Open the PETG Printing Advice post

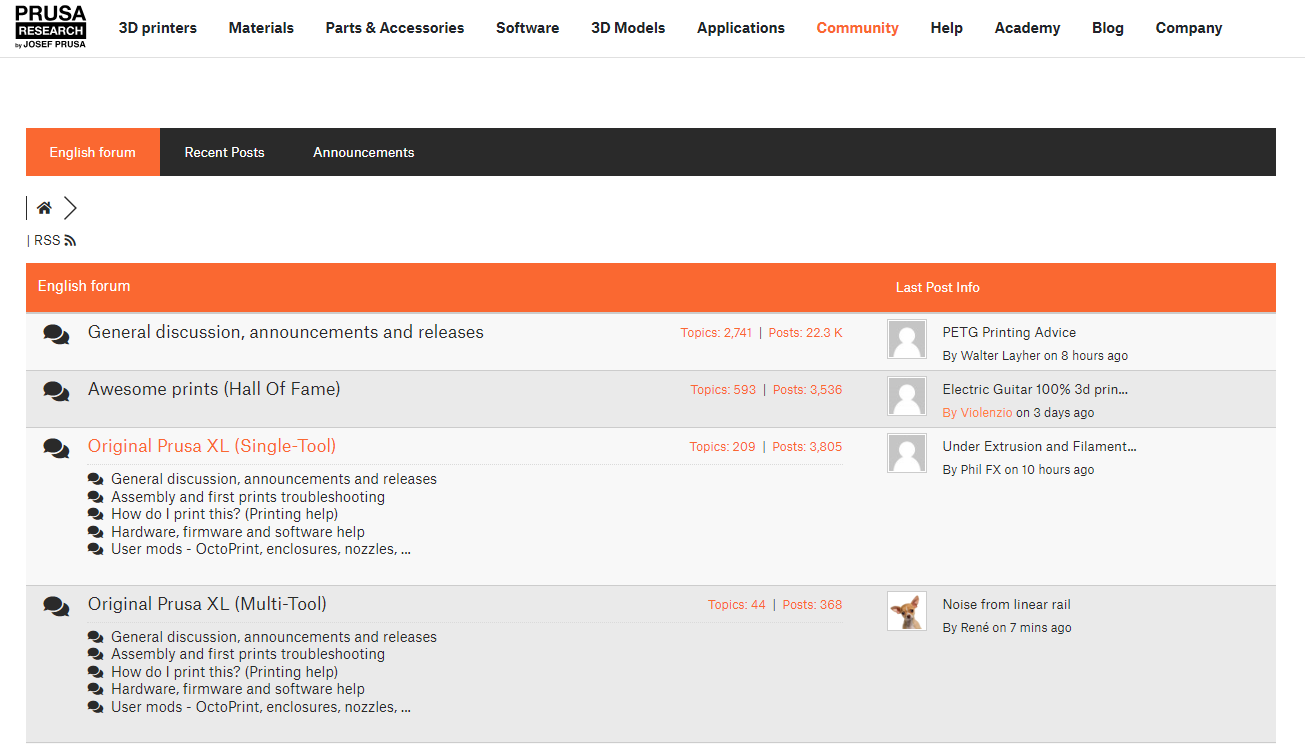(1009, 332)
